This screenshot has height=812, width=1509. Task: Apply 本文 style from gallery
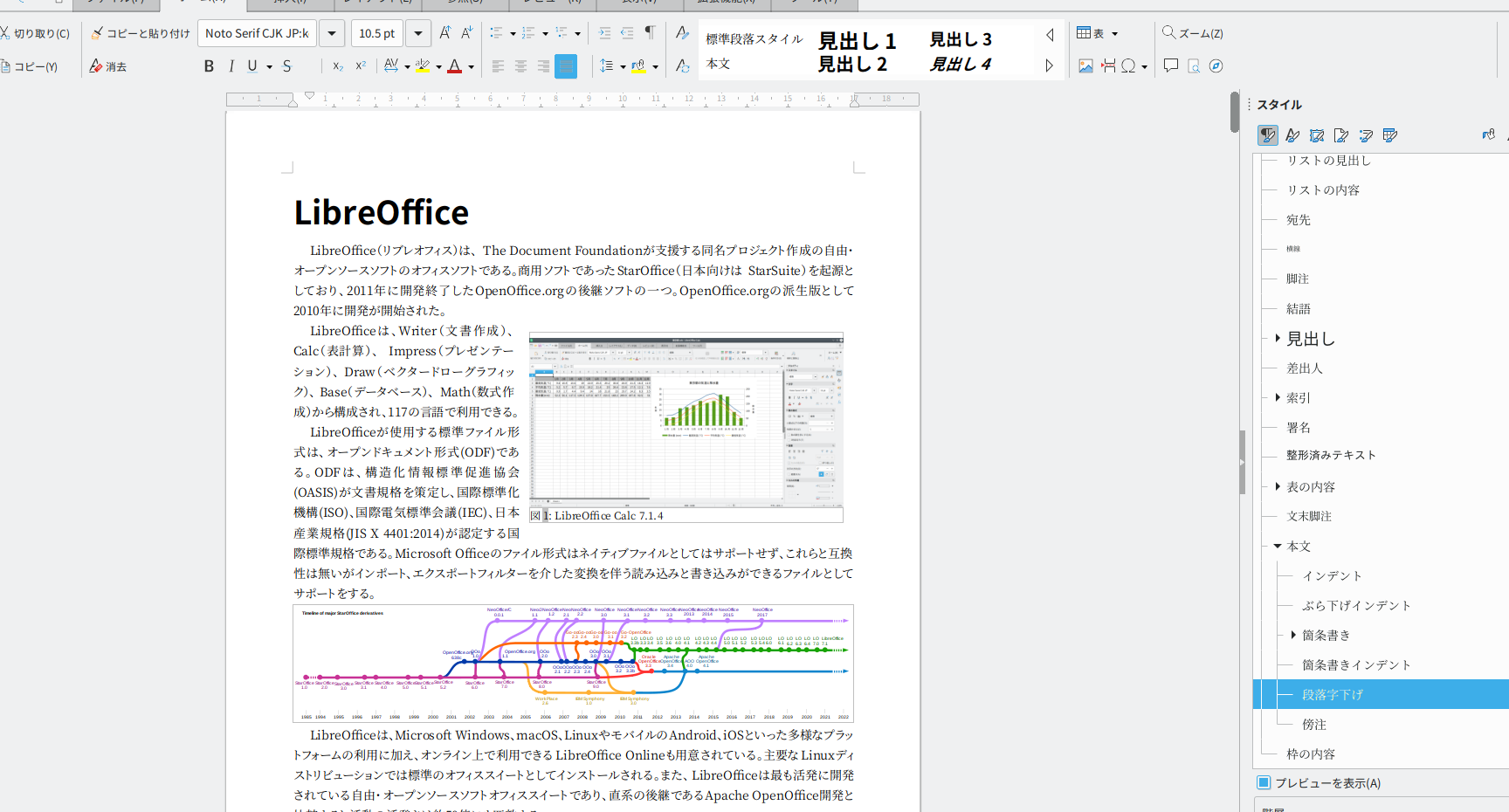[718, 64]
